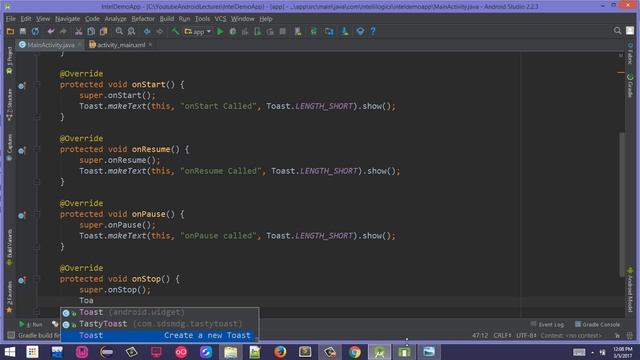Click the Stop square icon

coord(282,31)
